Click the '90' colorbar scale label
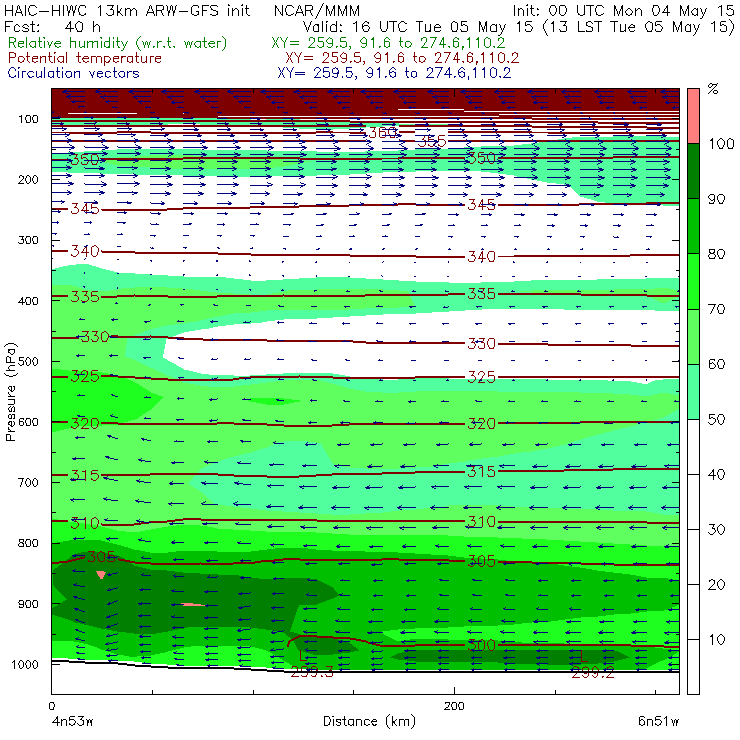This screenshot has height=740, width=740. tap(716, 199)
